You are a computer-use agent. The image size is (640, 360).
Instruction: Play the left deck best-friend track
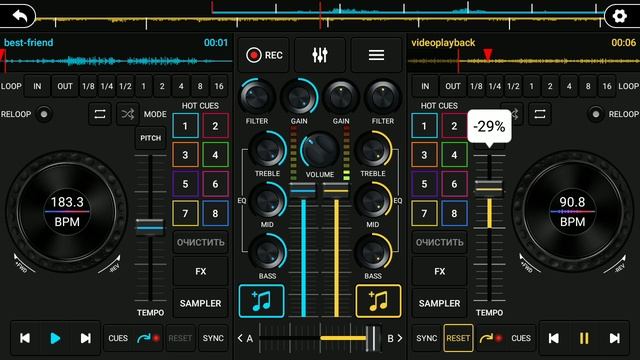coord(55,338)
